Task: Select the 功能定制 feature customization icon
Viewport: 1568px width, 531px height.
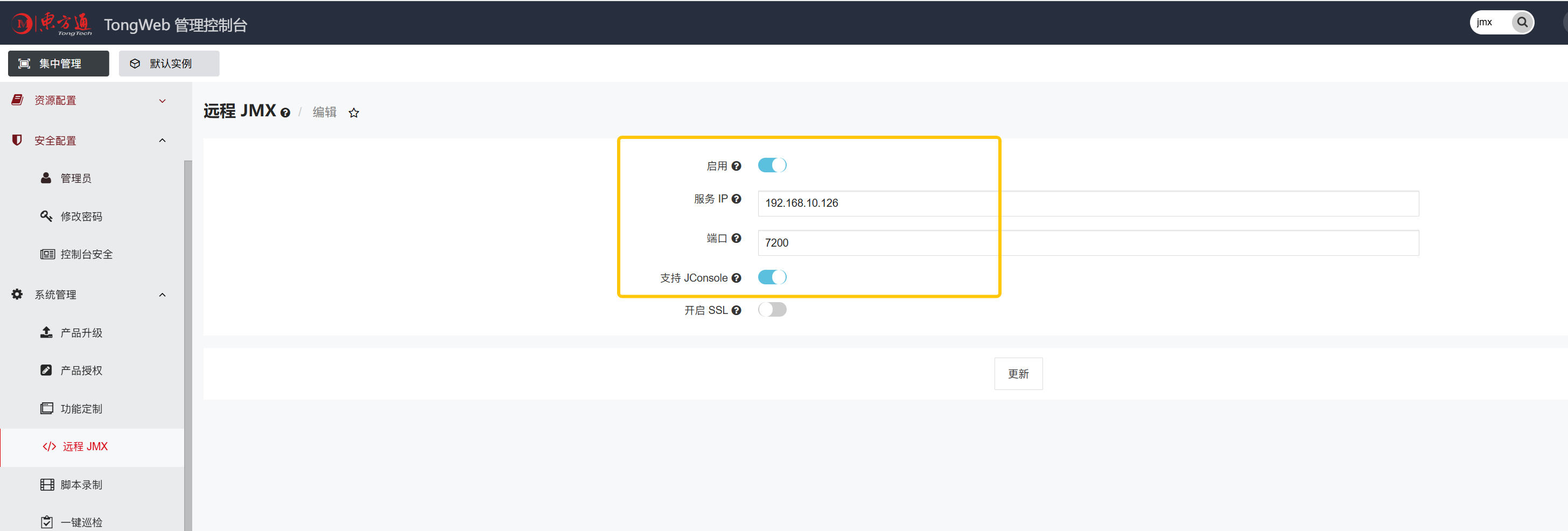Action: (x=46, y=408)
